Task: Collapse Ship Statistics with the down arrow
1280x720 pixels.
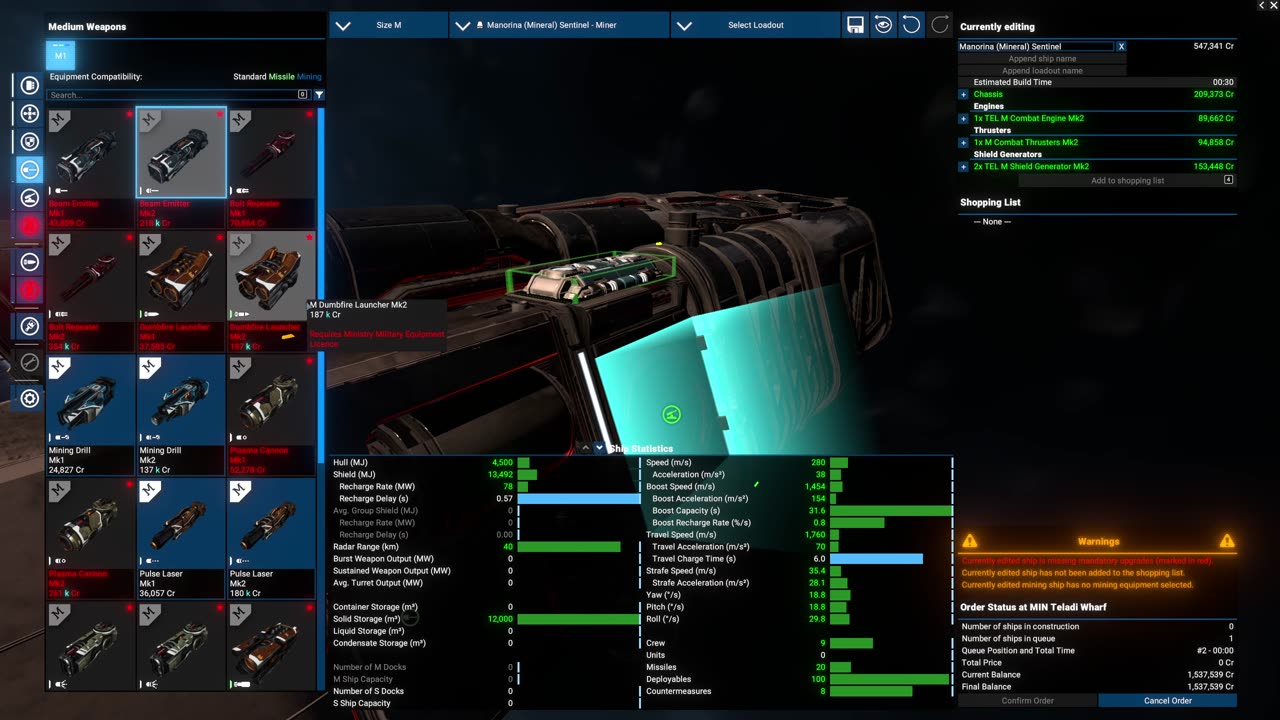Action: (x=599, y=448)
